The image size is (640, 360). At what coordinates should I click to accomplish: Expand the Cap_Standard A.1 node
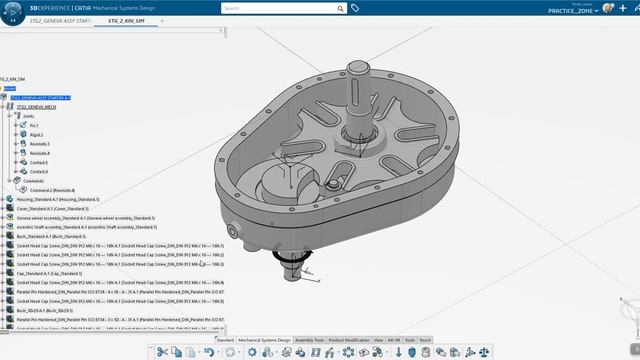pyautogui.click(x=3, y=273)
